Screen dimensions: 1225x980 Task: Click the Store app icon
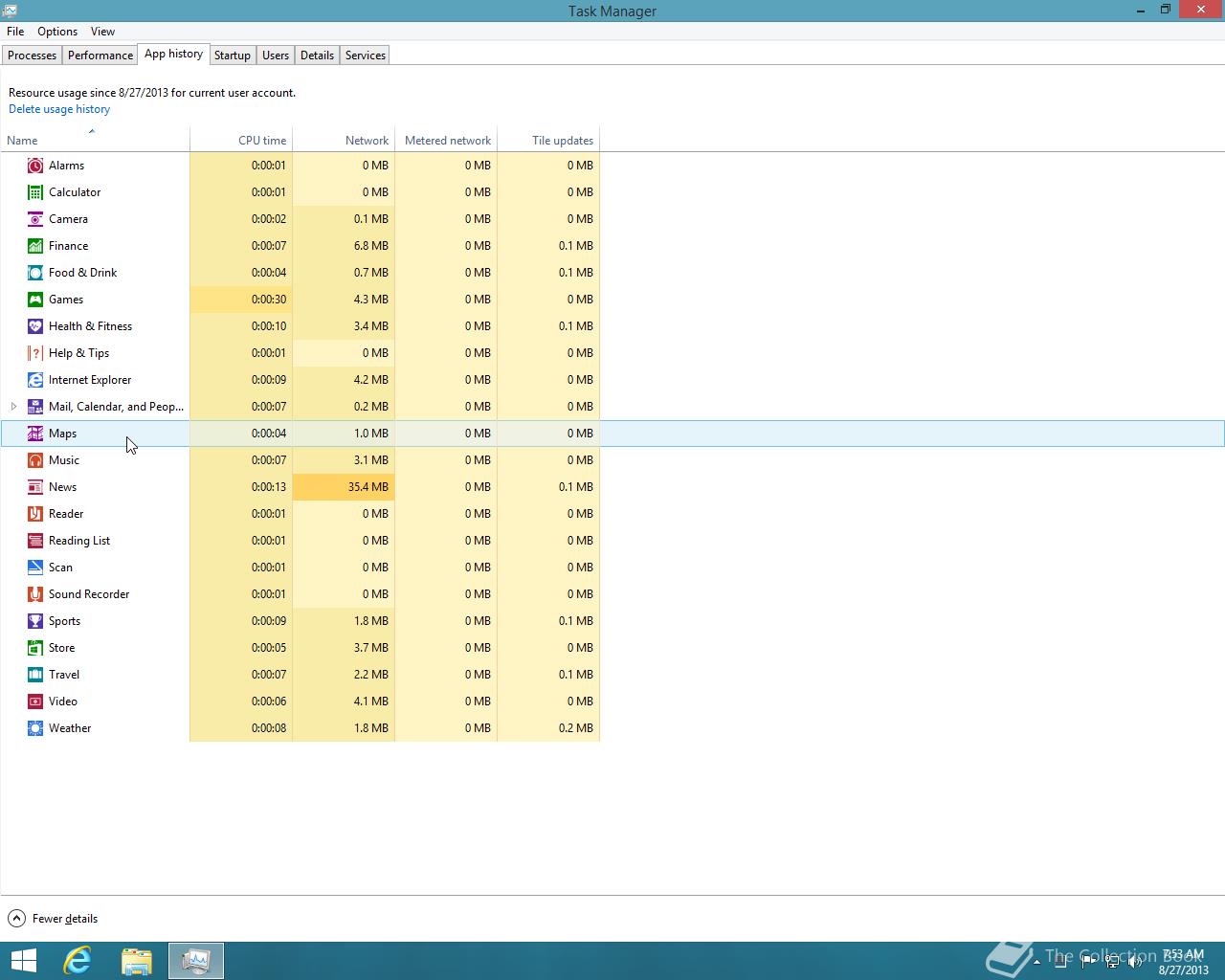[x=35, y=648]
